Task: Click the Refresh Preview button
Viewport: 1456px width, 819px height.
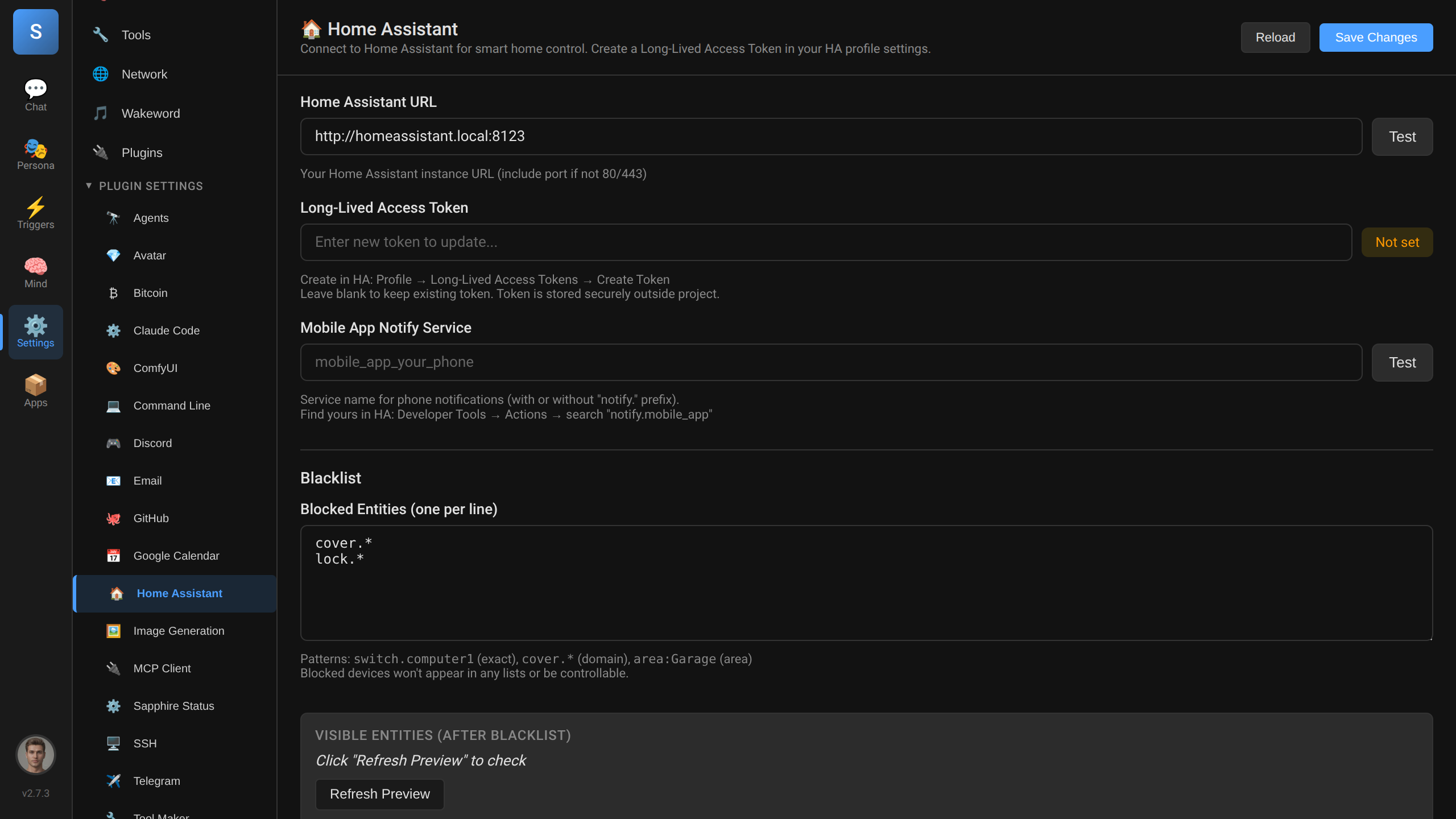Action: pos(380,794)
